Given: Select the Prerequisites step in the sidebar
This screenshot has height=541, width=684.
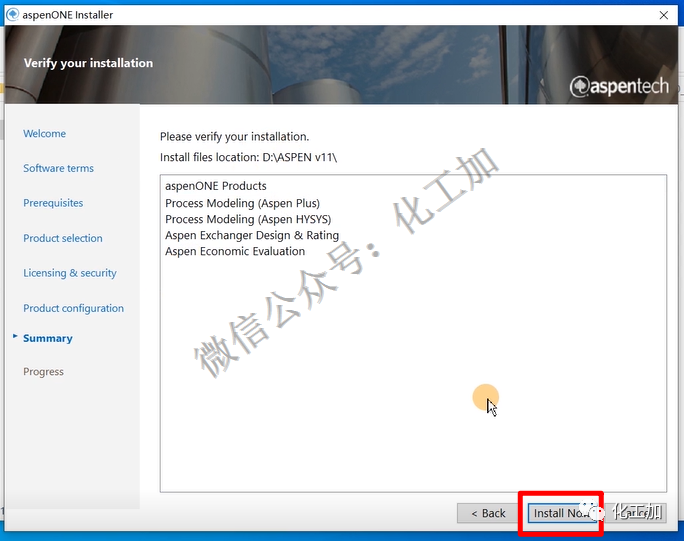Looking at the screenshot, I should [x=53, y=203].
